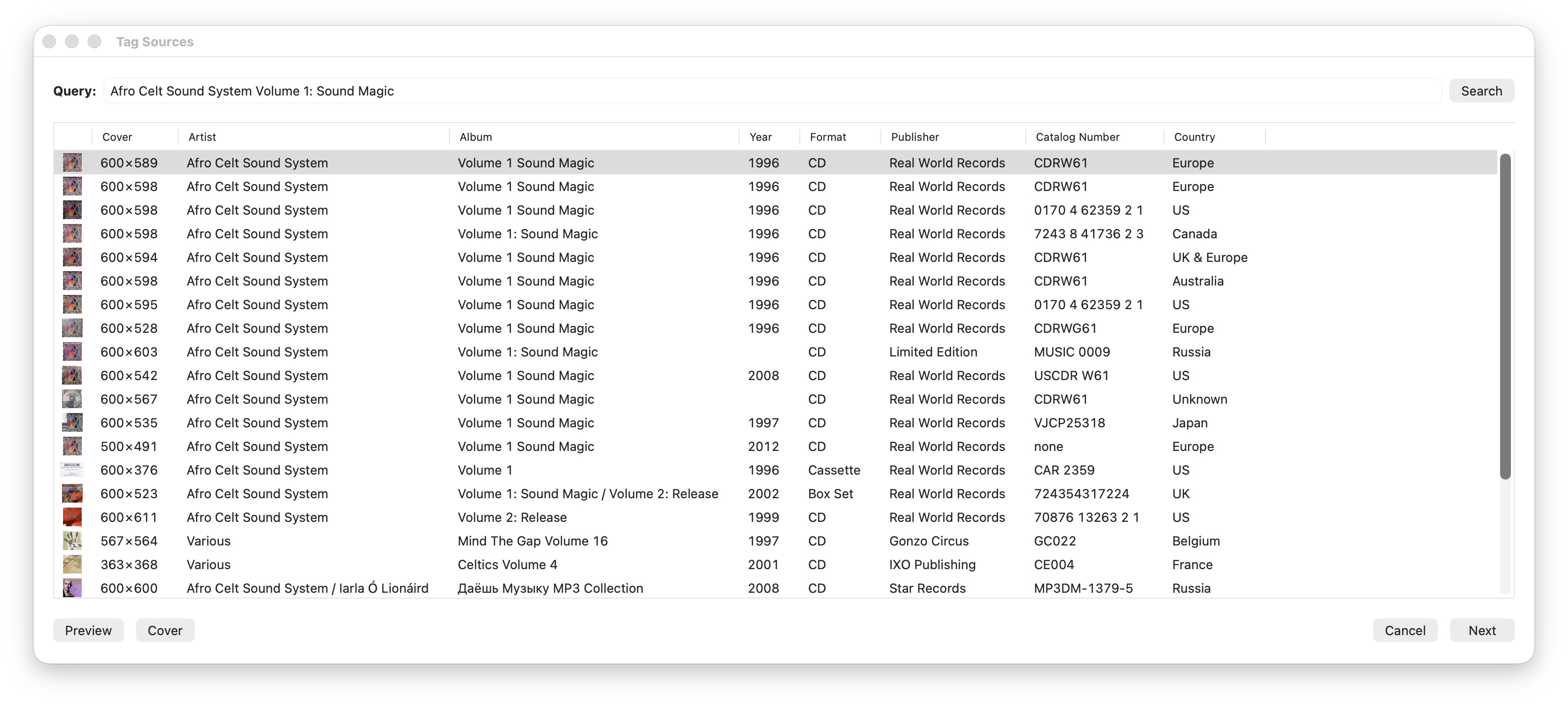Click the Japan VJCP25318 release thumbnail
This screenshot has width=1568, height=705.
coord(72,422)
